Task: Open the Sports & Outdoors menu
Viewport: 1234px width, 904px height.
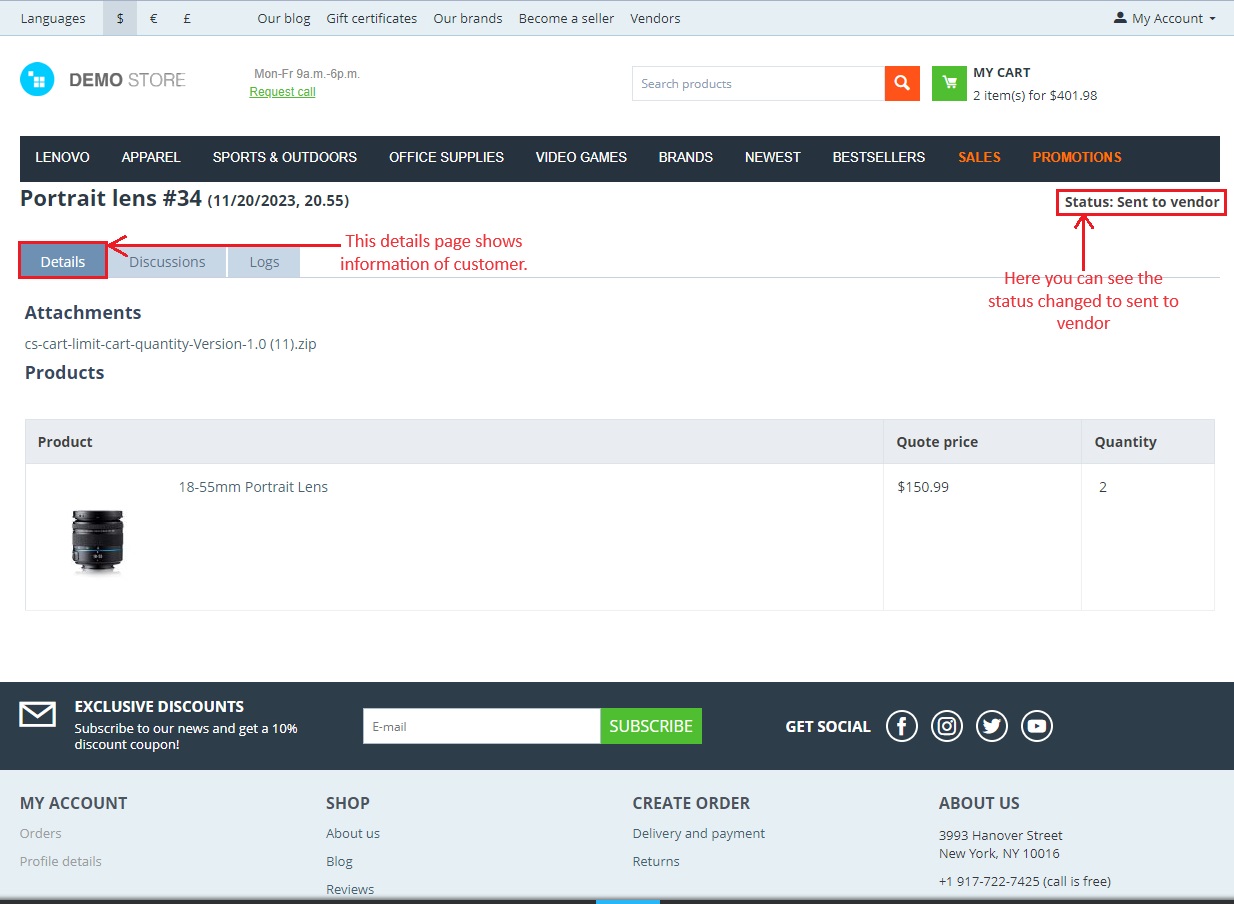Action: [x=285, y=157]
